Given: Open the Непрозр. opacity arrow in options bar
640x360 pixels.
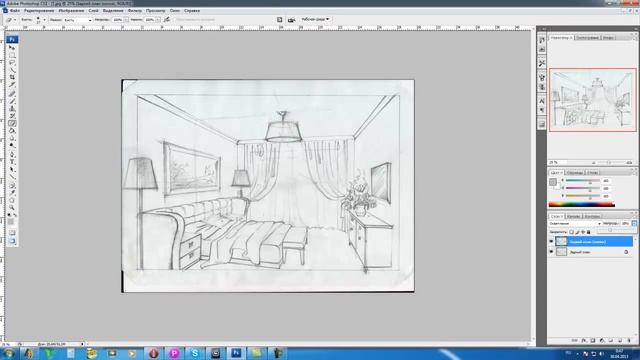Looking at the screenshot, I should click(127, 20).
